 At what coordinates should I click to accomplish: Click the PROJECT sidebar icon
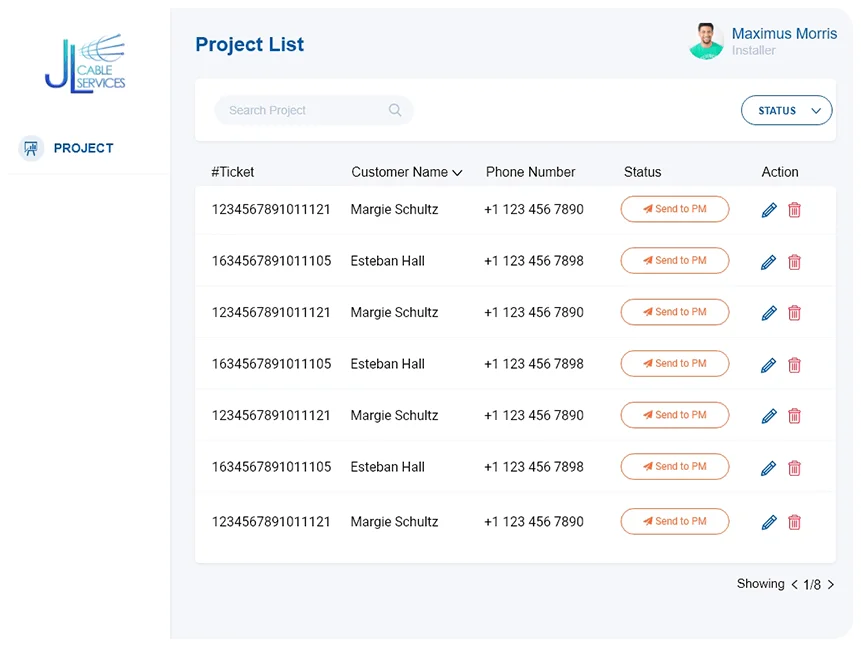point(30,147)
